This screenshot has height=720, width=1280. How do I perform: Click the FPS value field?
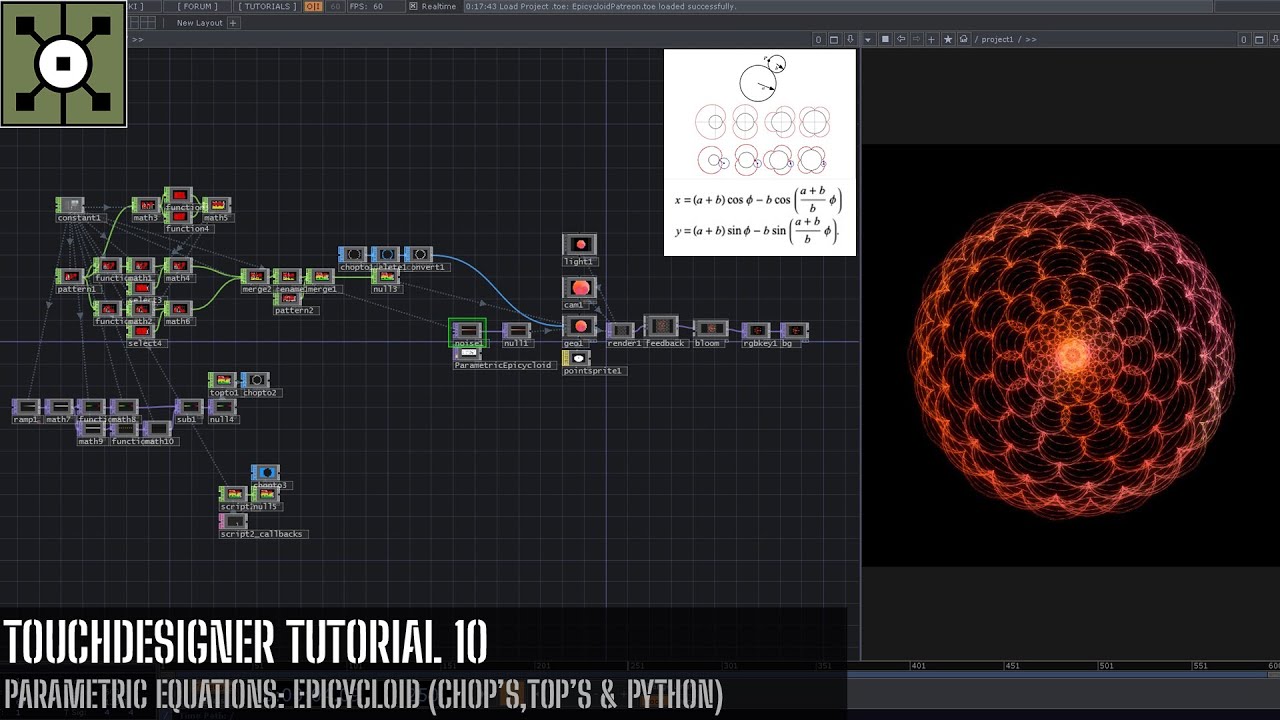tap(377, 6)
